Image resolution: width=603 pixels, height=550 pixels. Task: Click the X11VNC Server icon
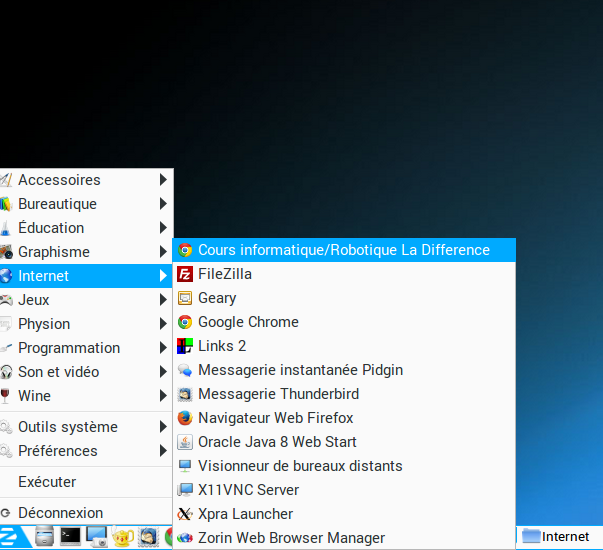pos(185,490)
